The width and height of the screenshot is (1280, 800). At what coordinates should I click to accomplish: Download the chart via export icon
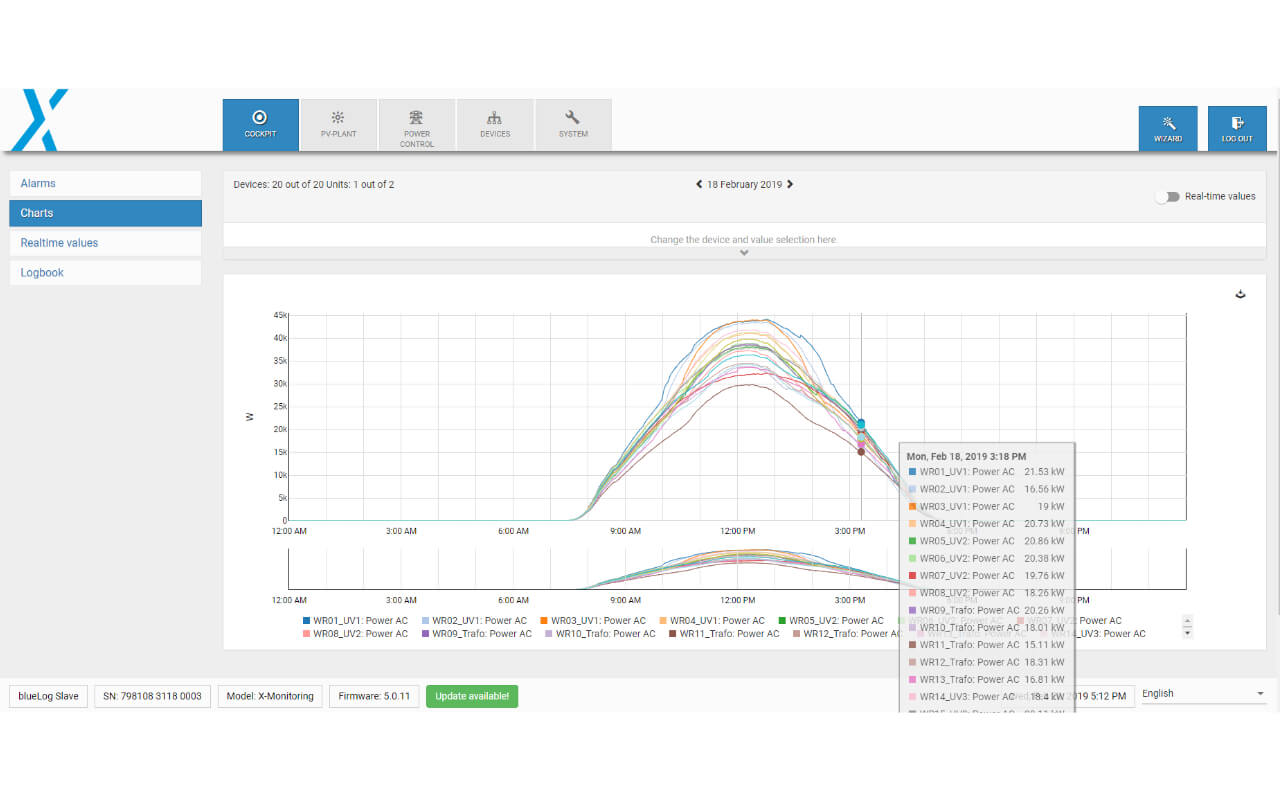click(x=1241, y=295)
